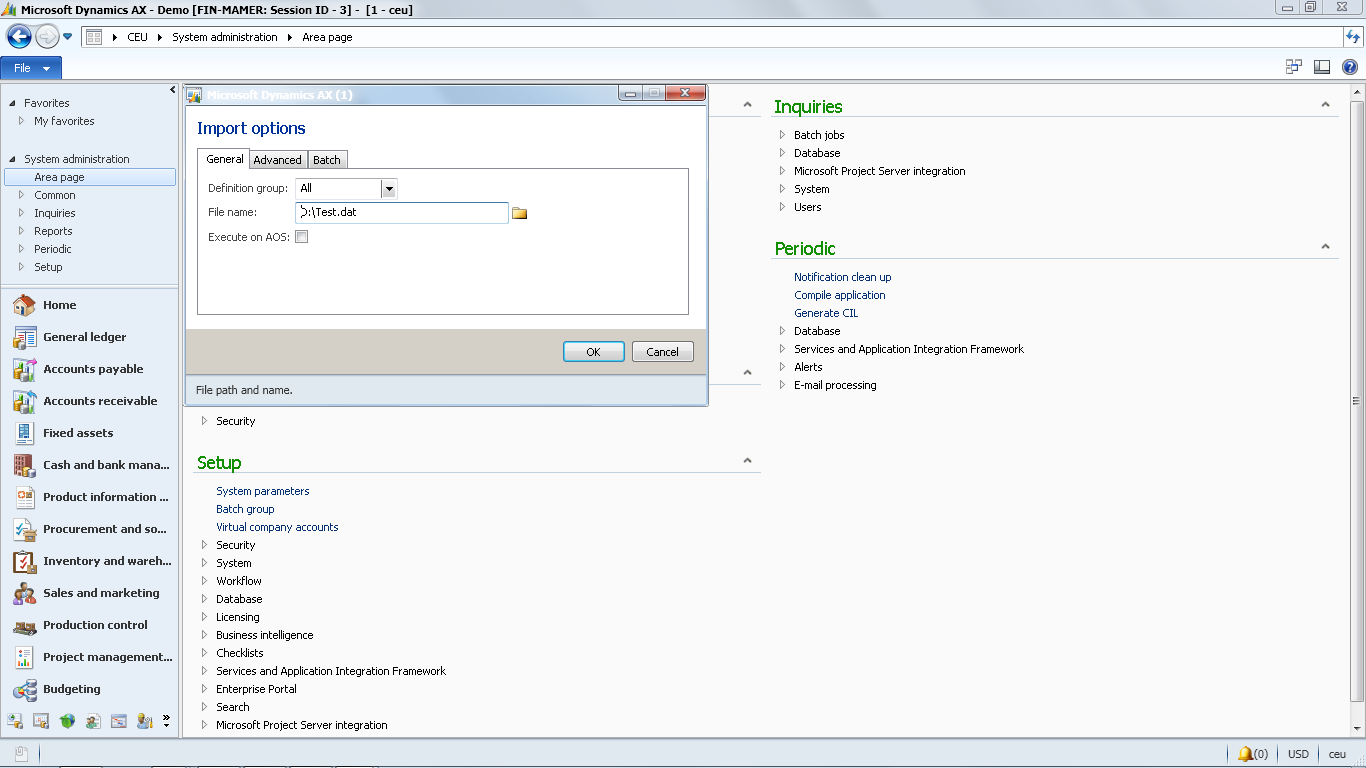Viewport: 1366px width, 768px height.
Task: Open Notification clean up link
Action: click(843, 277)
